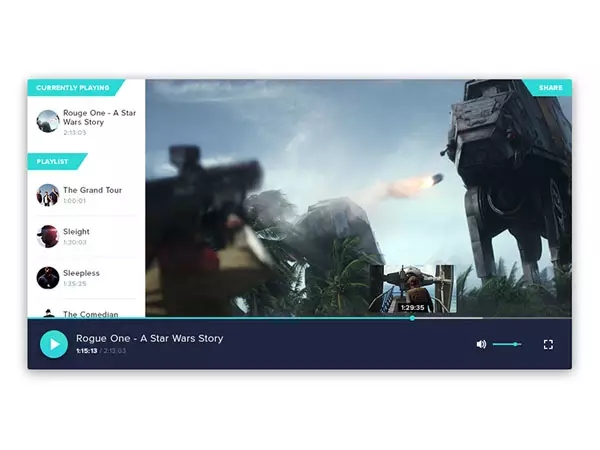Screen dimensions: 600x450
Task: Click the "Rogue One - A Star Wars Story" player title
Action: tap(150, 338)
